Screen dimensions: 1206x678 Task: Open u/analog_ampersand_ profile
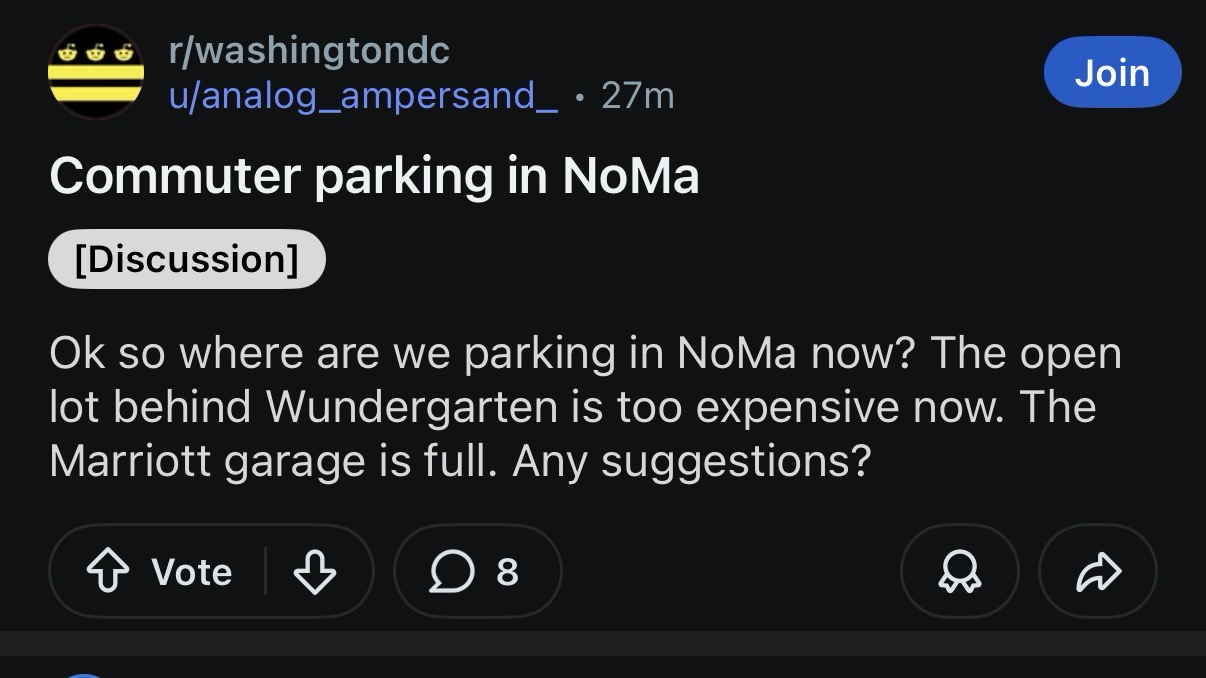[x=363, y=96]
